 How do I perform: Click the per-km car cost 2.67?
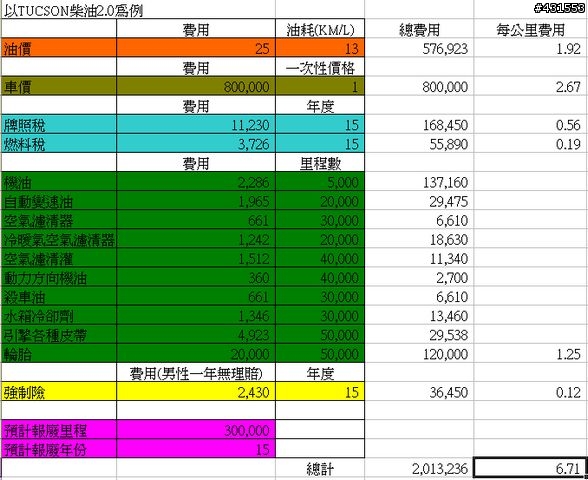click(530, 87)
